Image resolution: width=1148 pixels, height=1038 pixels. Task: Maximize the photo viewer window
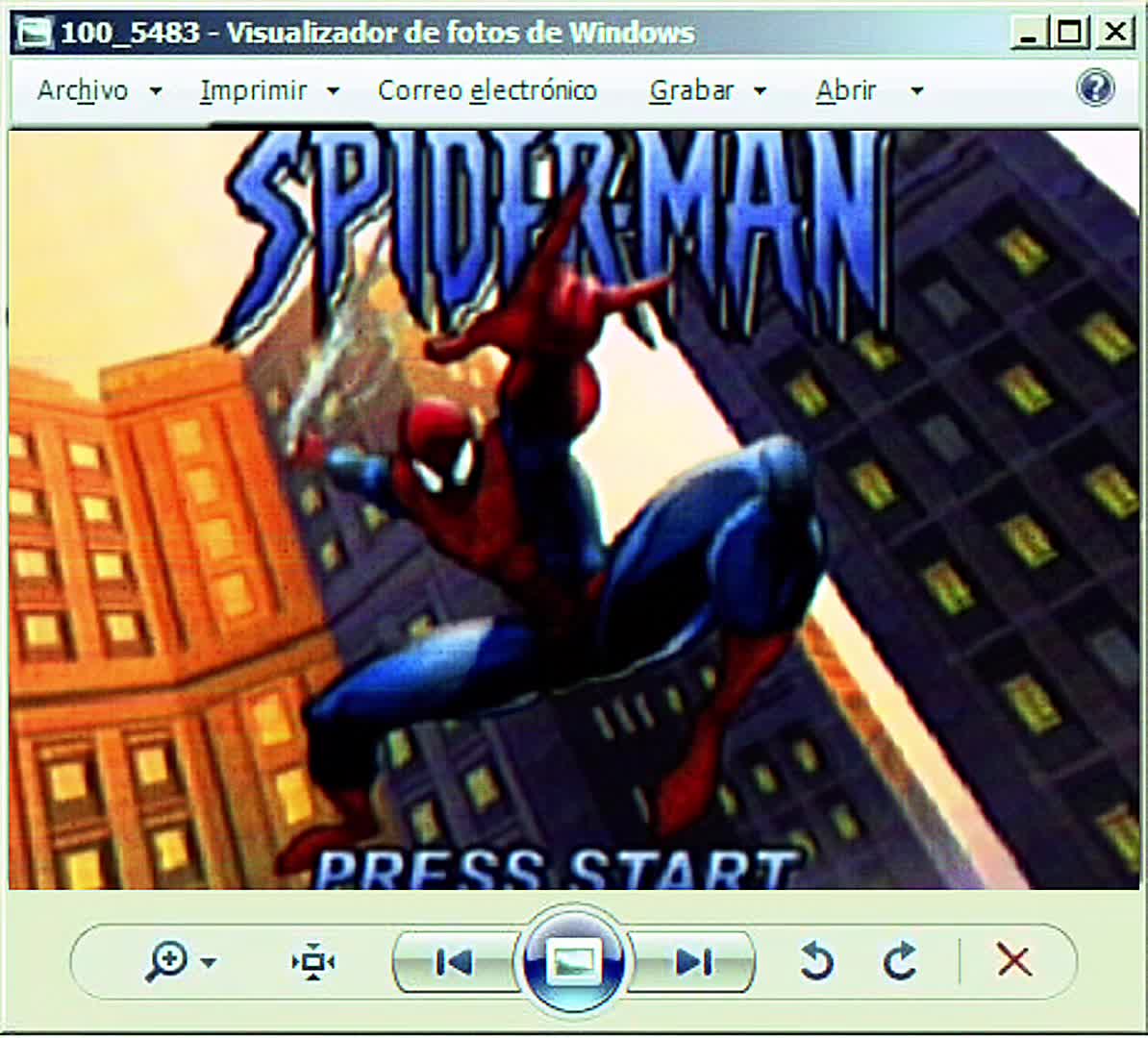click(x=1070, y=33)
